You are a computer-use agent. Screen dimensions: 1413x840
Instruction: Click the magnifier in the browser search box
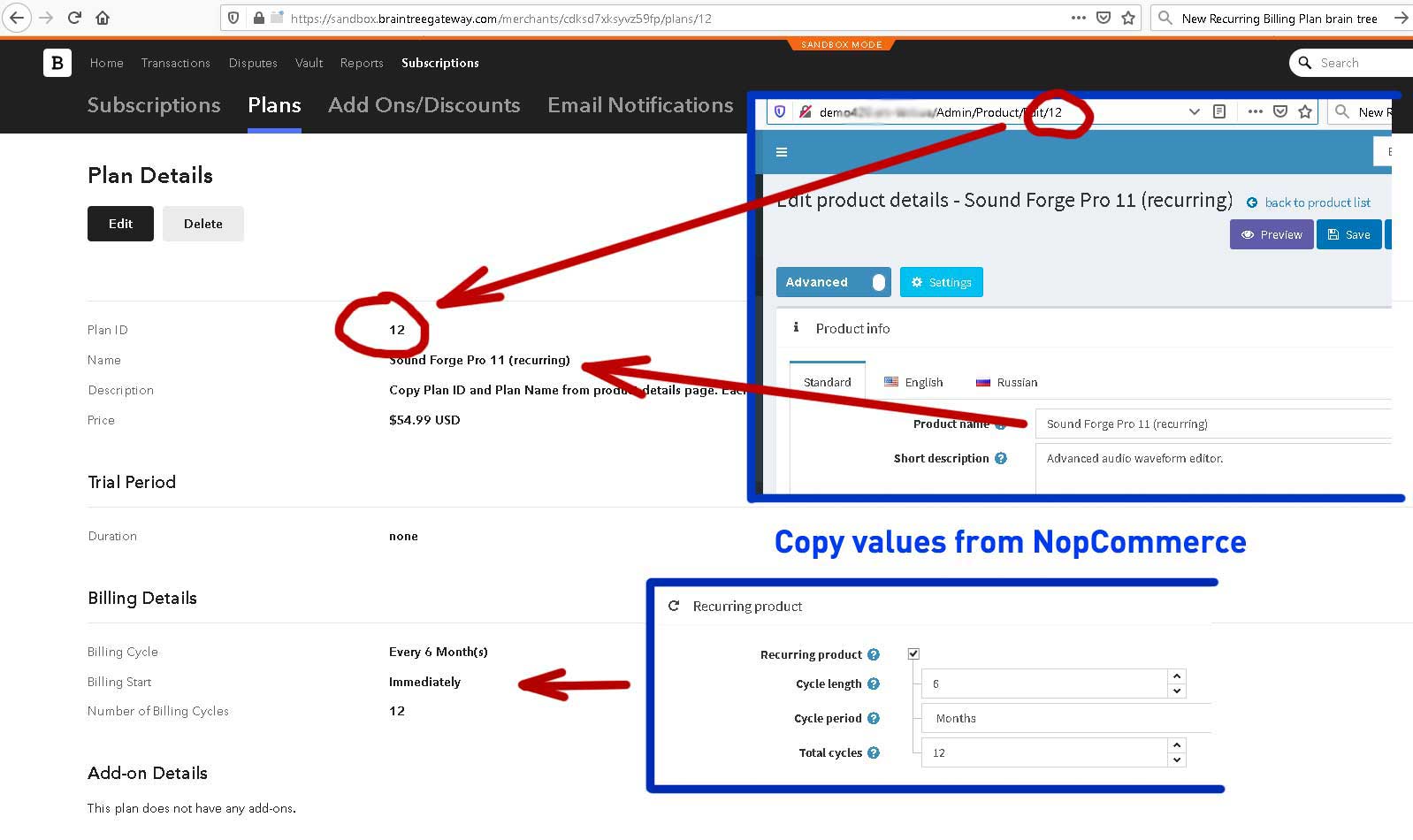[x=1165, y=18]
